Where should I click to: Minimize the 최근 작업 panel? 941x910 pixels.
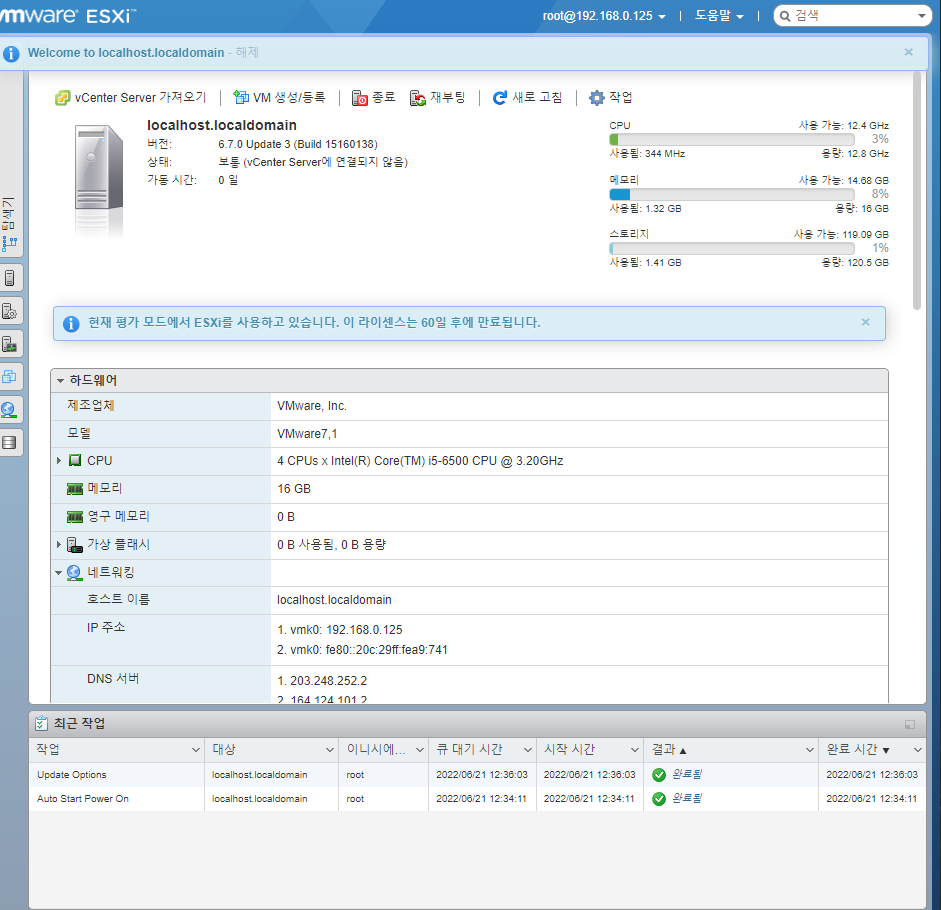point(910,725)
